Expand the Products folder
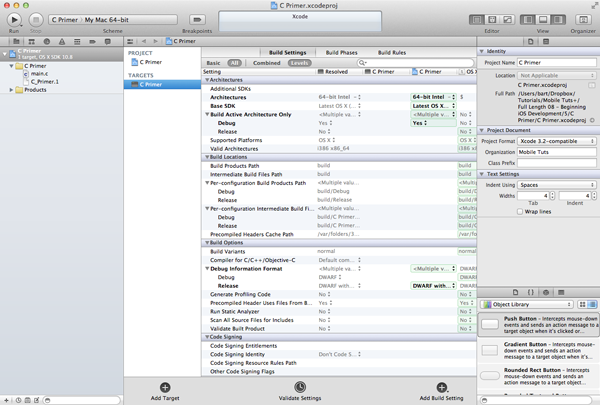The height and width of the screenshot is (405, 600). pos(11,90)
